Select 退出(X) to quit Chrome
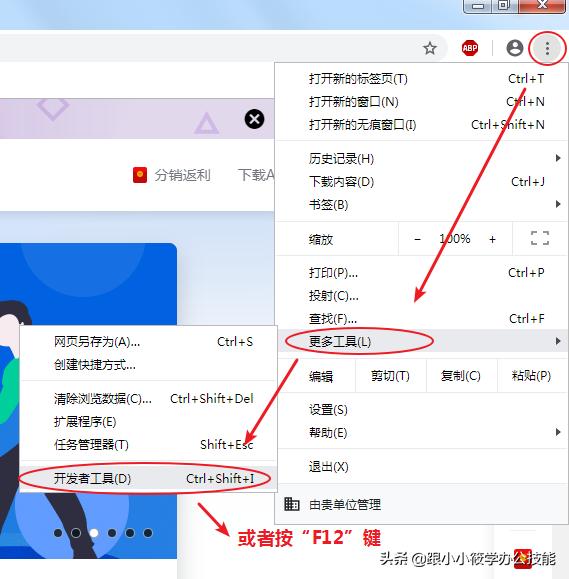Screen dimensions: 569x579 (x=422, y=467)
